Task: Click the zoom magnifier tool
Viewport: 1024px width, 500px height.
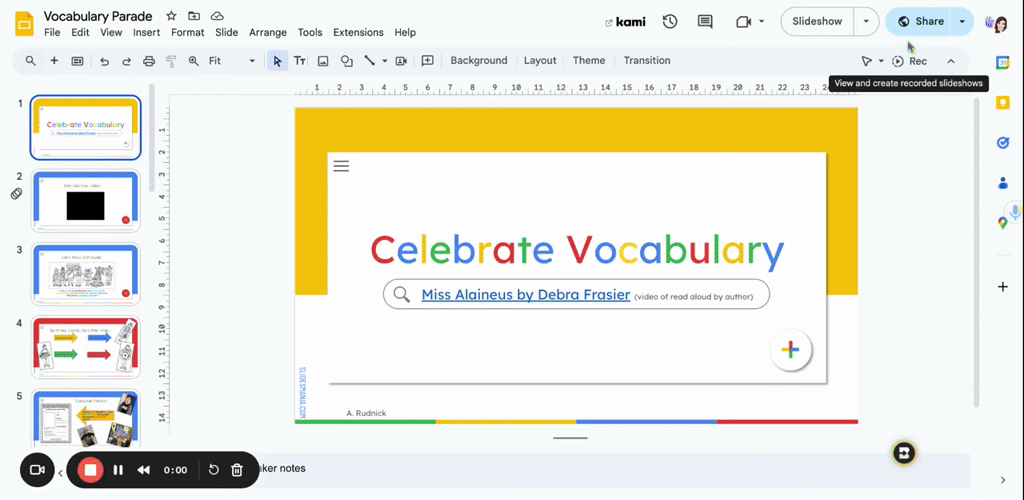Action: [193, 61]
